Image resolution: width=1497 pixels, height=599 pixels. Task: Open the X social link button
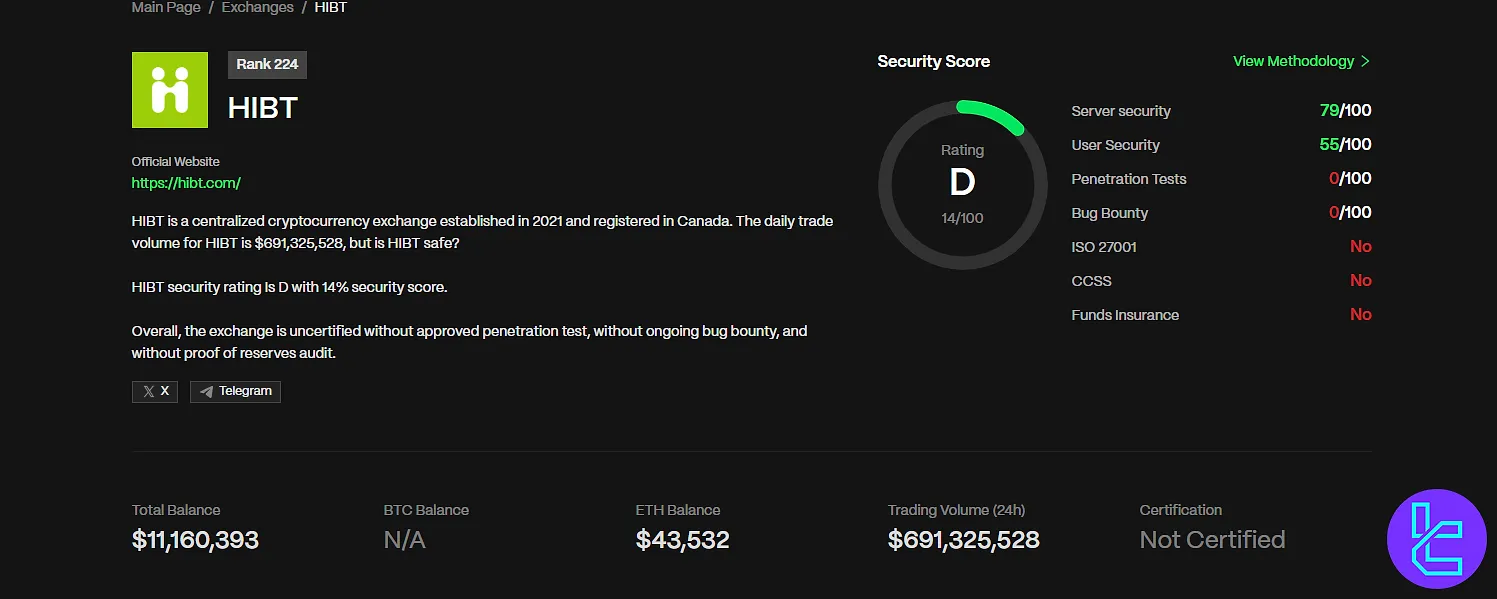(x=155, y=391)
